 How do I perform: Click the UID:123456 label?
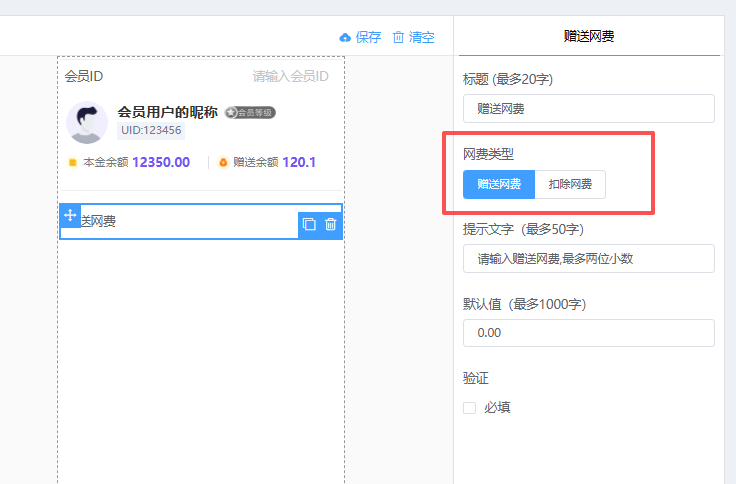point(151,131)
